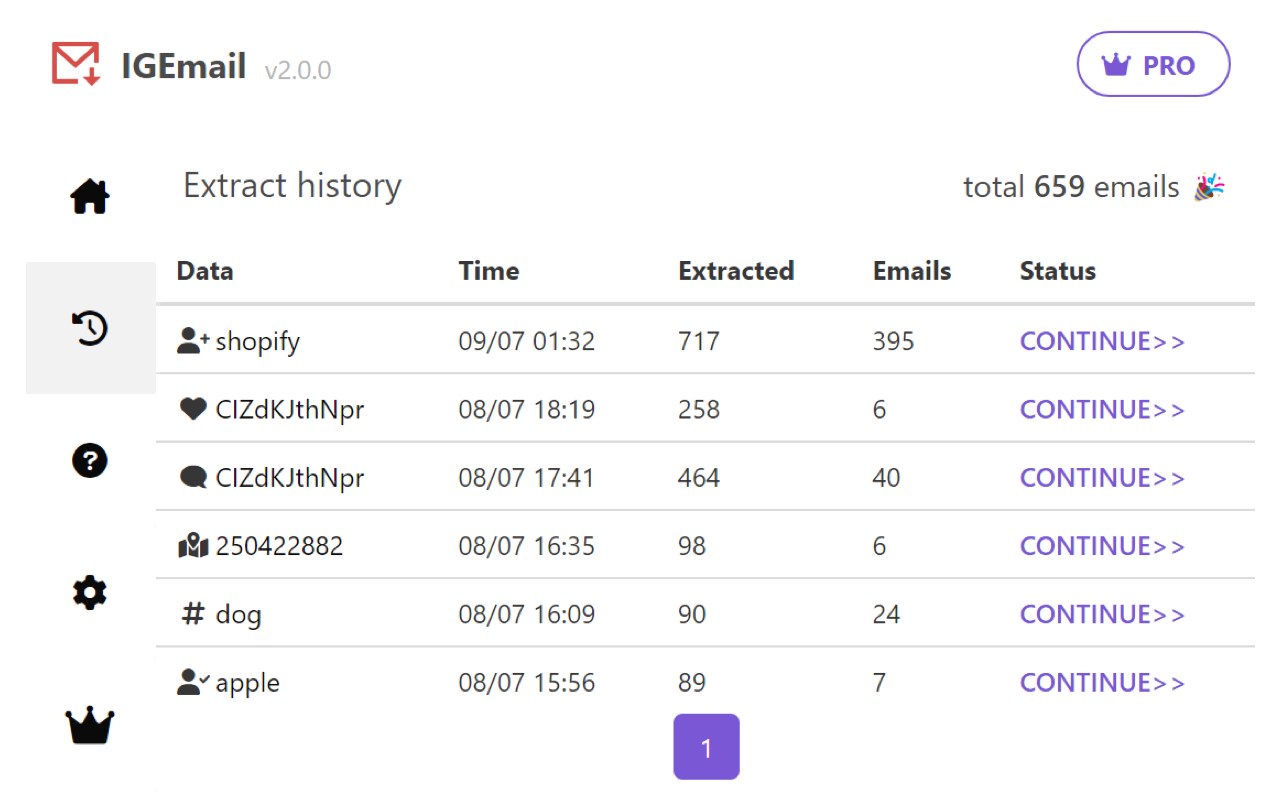Click the heart icon beside CIZdKJthNpr
Screen dimensions: 1280x800
point(192,409)
